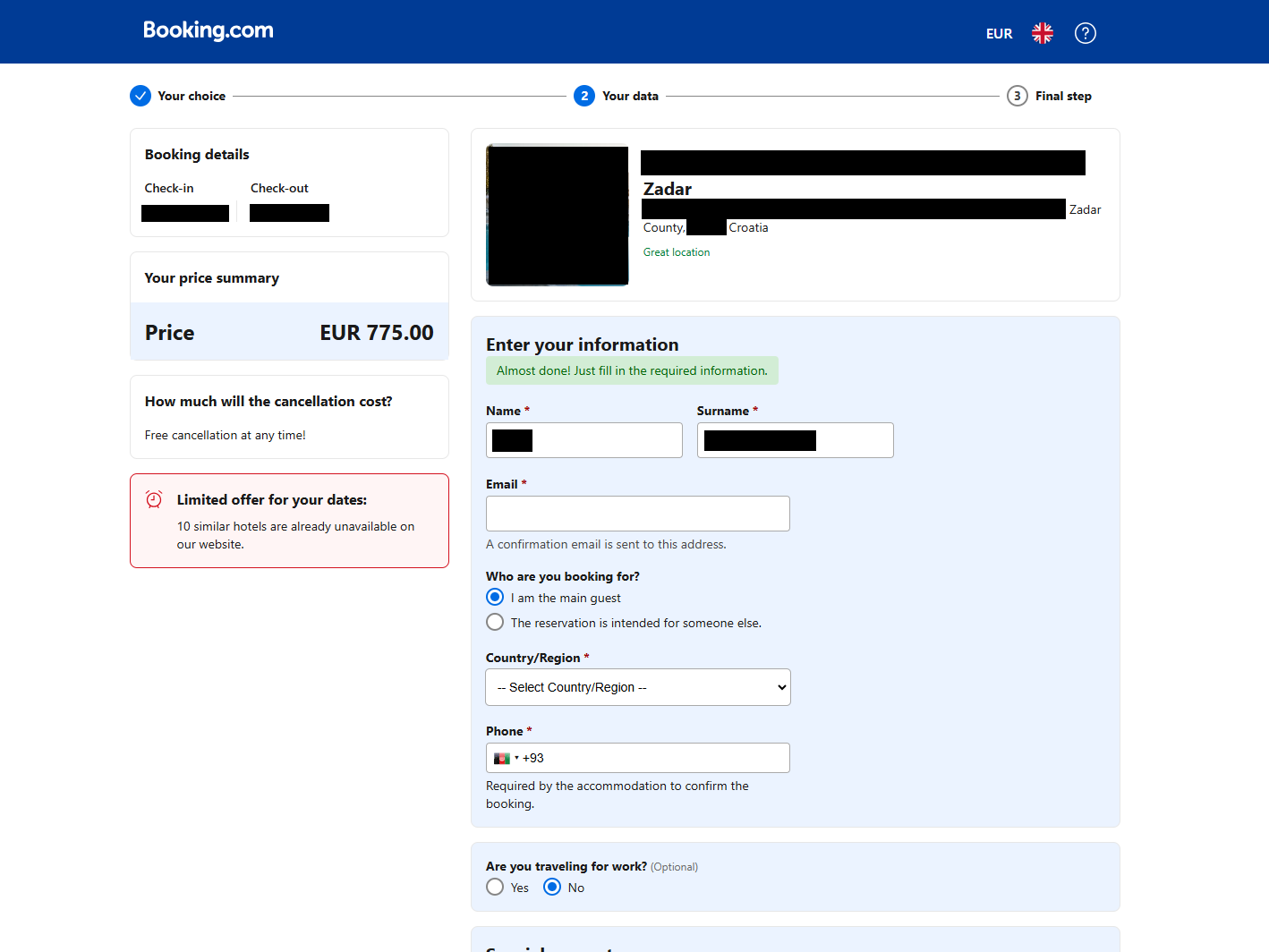
Task: Click the Booking details heading
Action: (197, 155)
